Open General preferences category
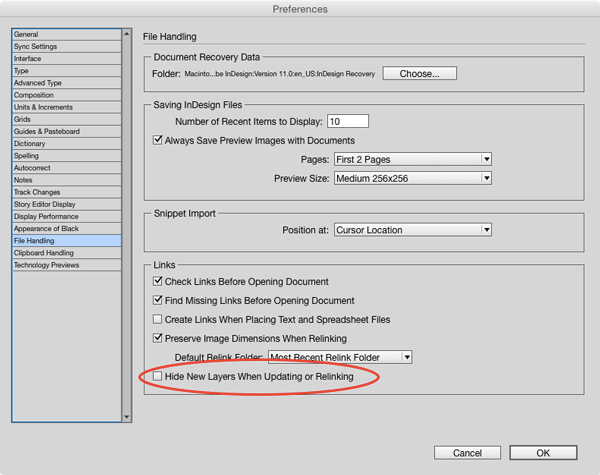The height and width of the screenshot is (475, 600). click(67, 34)
